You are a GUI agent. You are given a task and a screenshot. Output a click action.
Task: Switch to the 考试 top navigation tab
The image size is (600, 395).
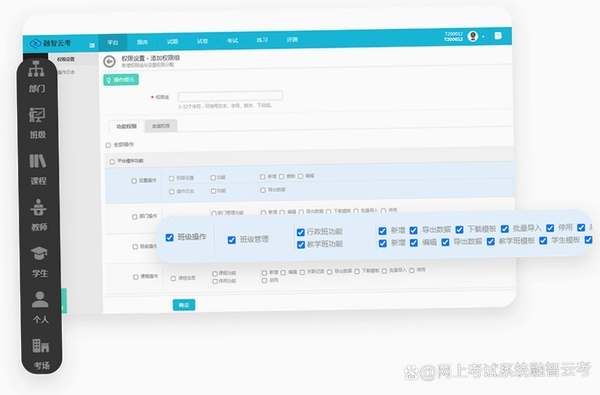point(232,40)
